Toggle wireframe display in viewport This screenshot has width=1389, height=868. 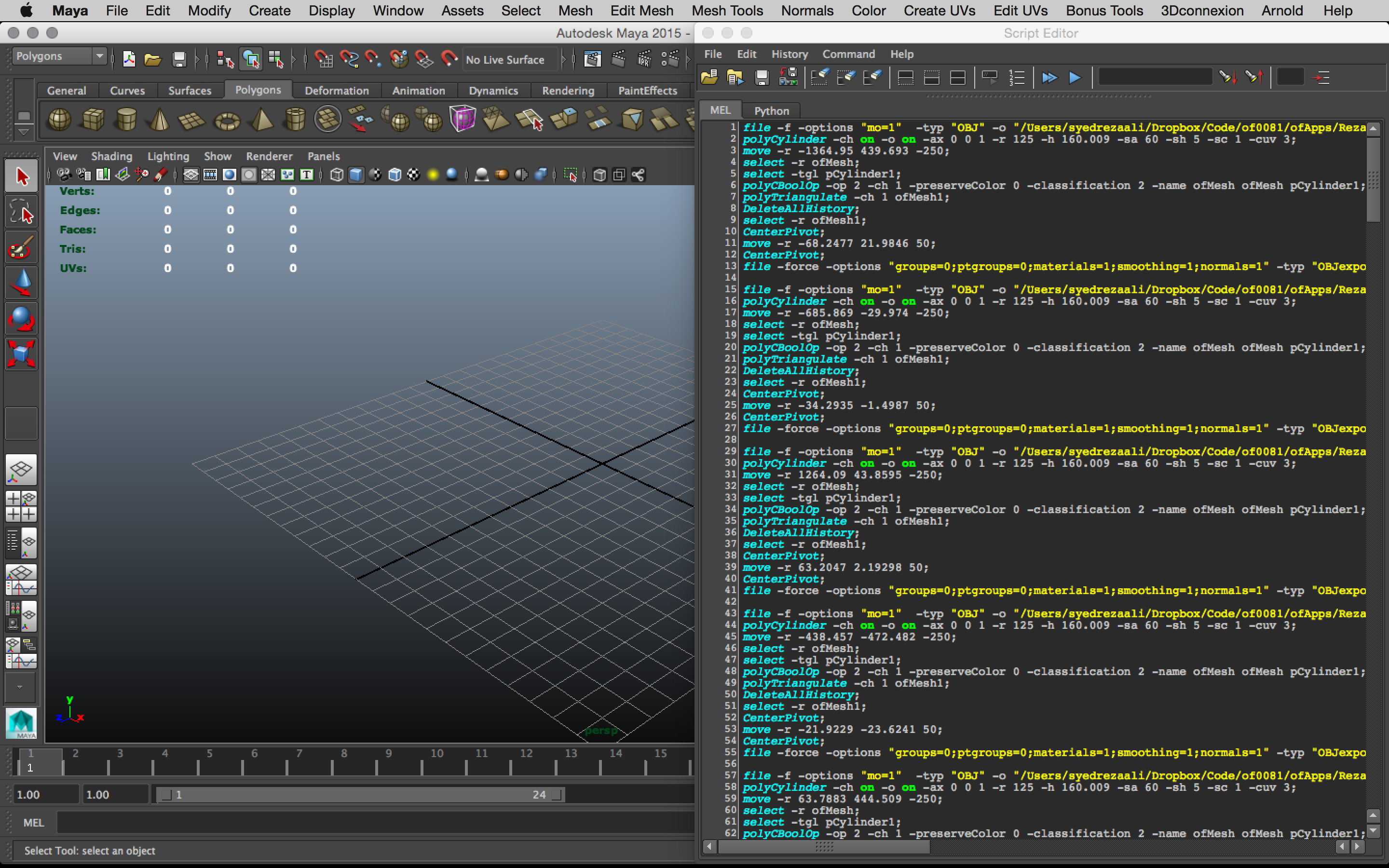coord(337,175)
